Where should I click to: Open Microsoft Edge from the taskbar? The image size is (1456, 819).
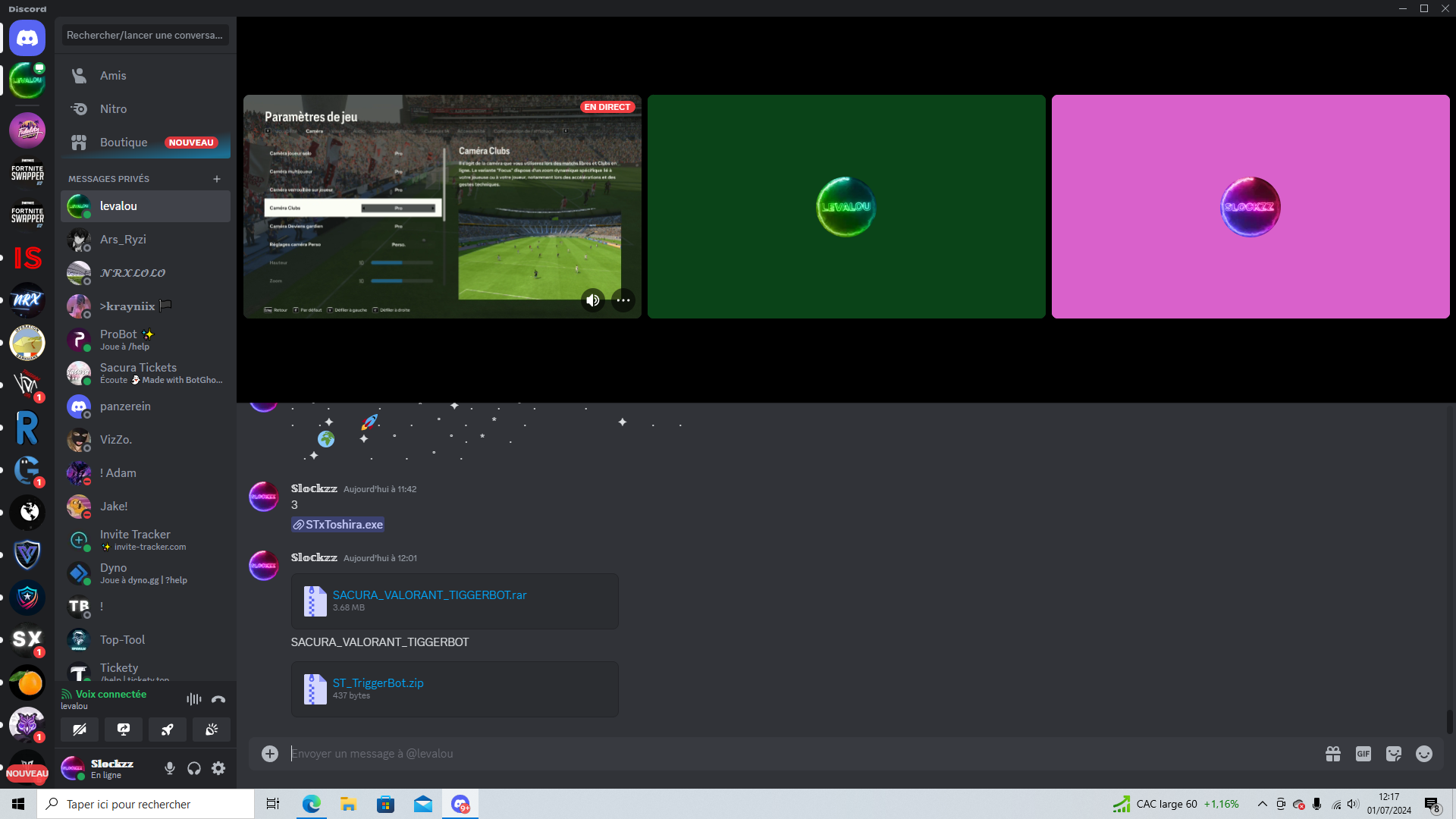pyautogui.click(x=311, y=804)
